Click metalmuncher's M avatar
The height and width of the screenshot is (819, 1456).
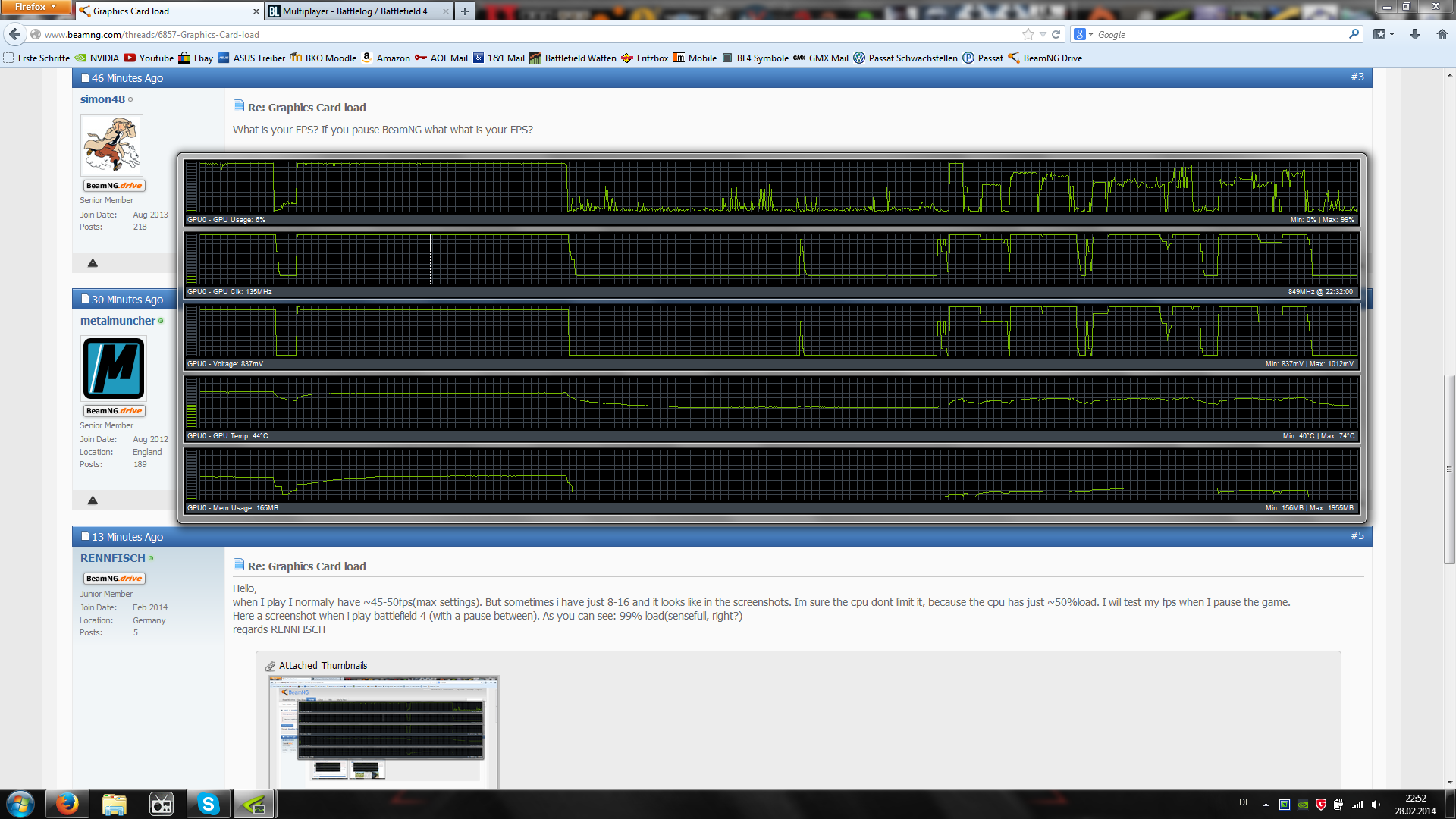(114, 369)
